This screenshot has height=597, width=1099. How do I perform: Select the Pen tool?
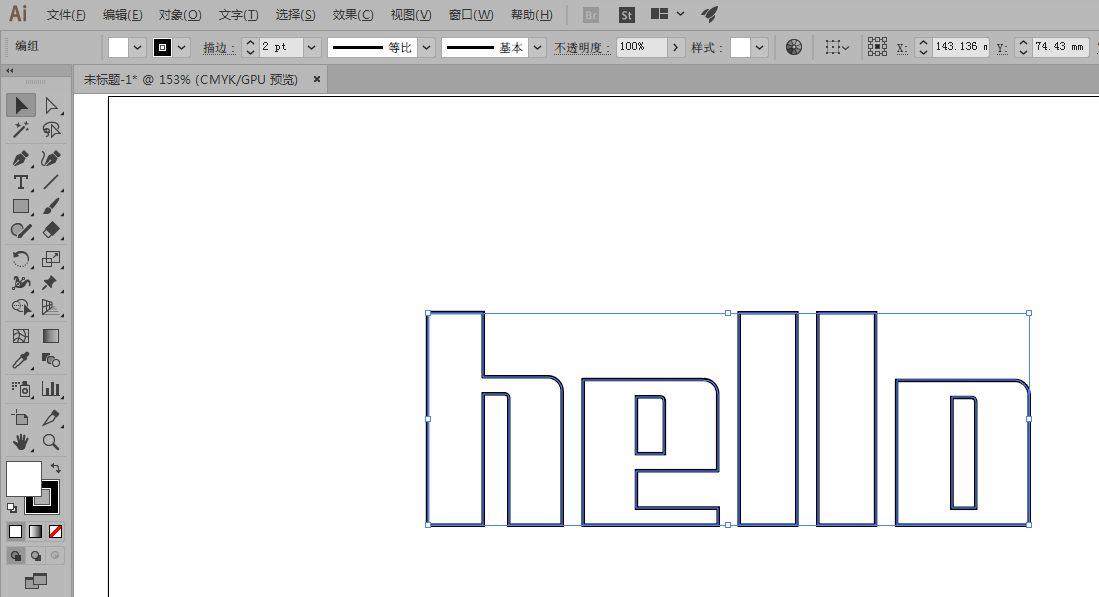point(21,158)
